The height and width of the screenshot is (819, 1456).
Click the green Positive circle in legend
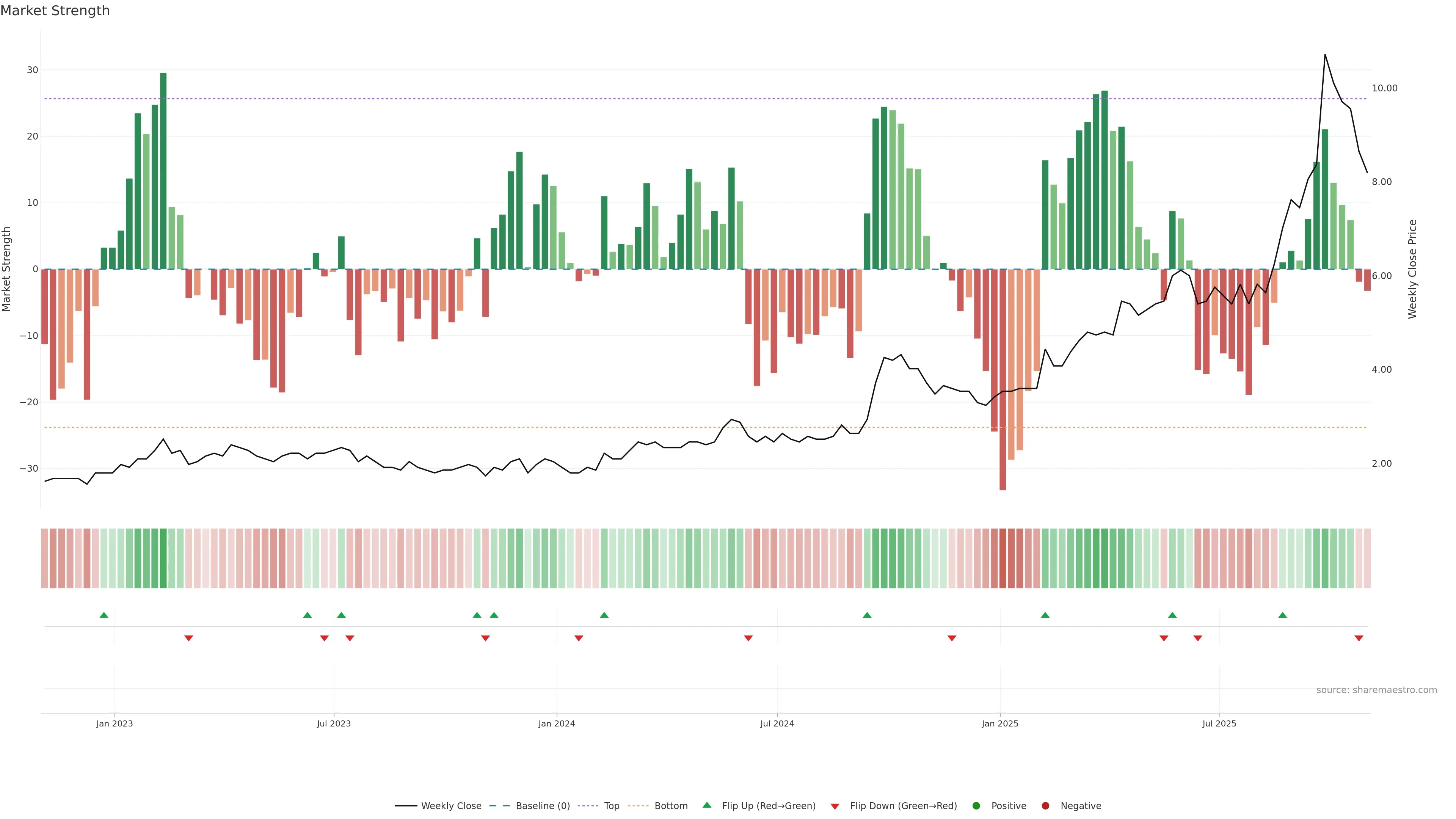[x=976, y=806]
